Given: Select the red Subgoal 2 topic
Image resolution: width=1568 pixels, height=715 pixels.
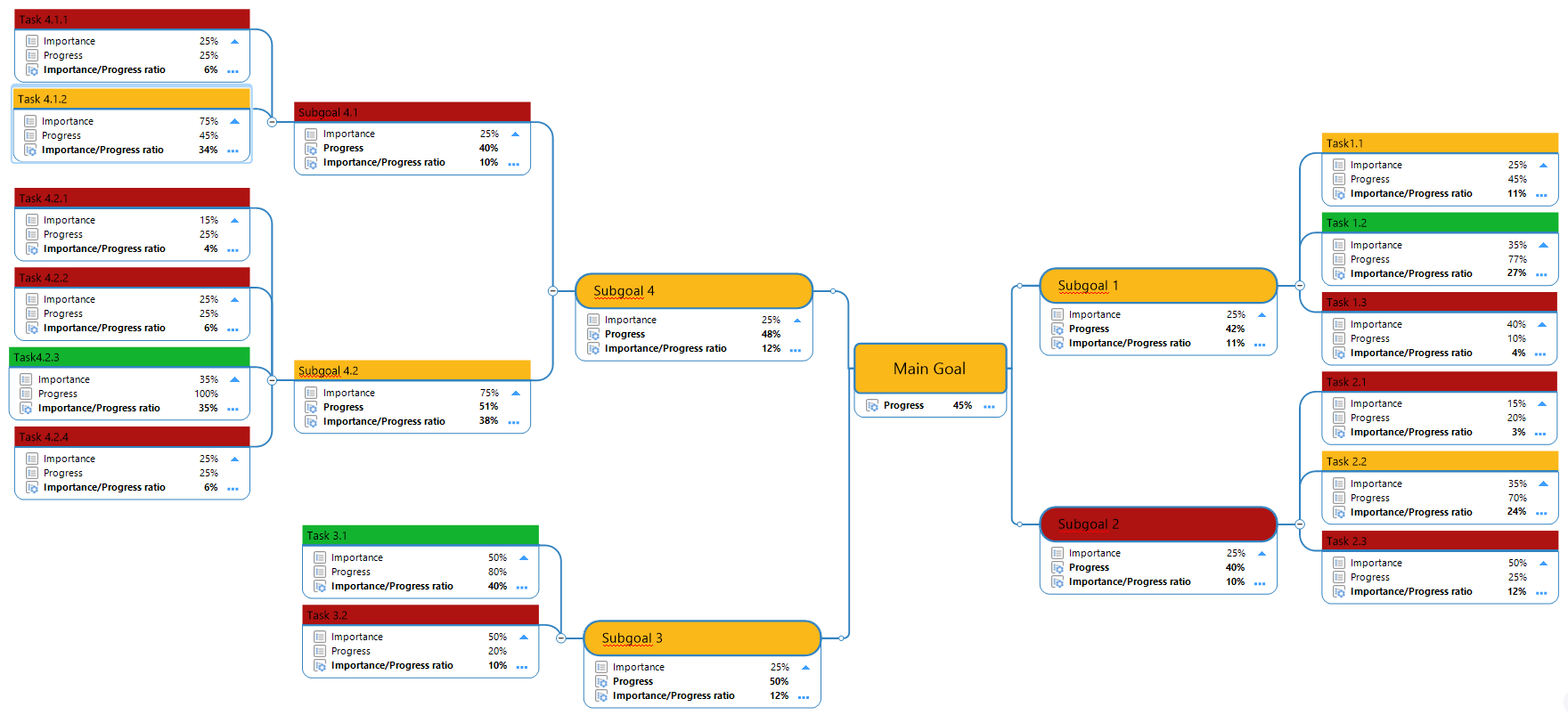Looking at the screenshot, I should (x=1157, y=524).
